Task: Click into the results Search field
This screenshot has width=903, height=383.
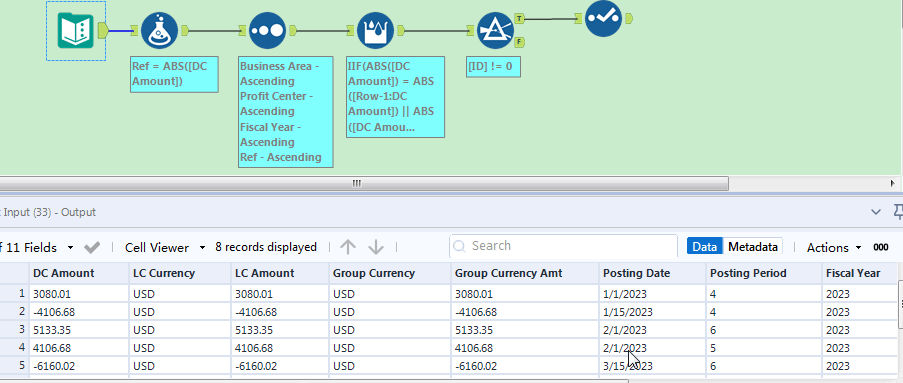Action: (x=563, y=246)
